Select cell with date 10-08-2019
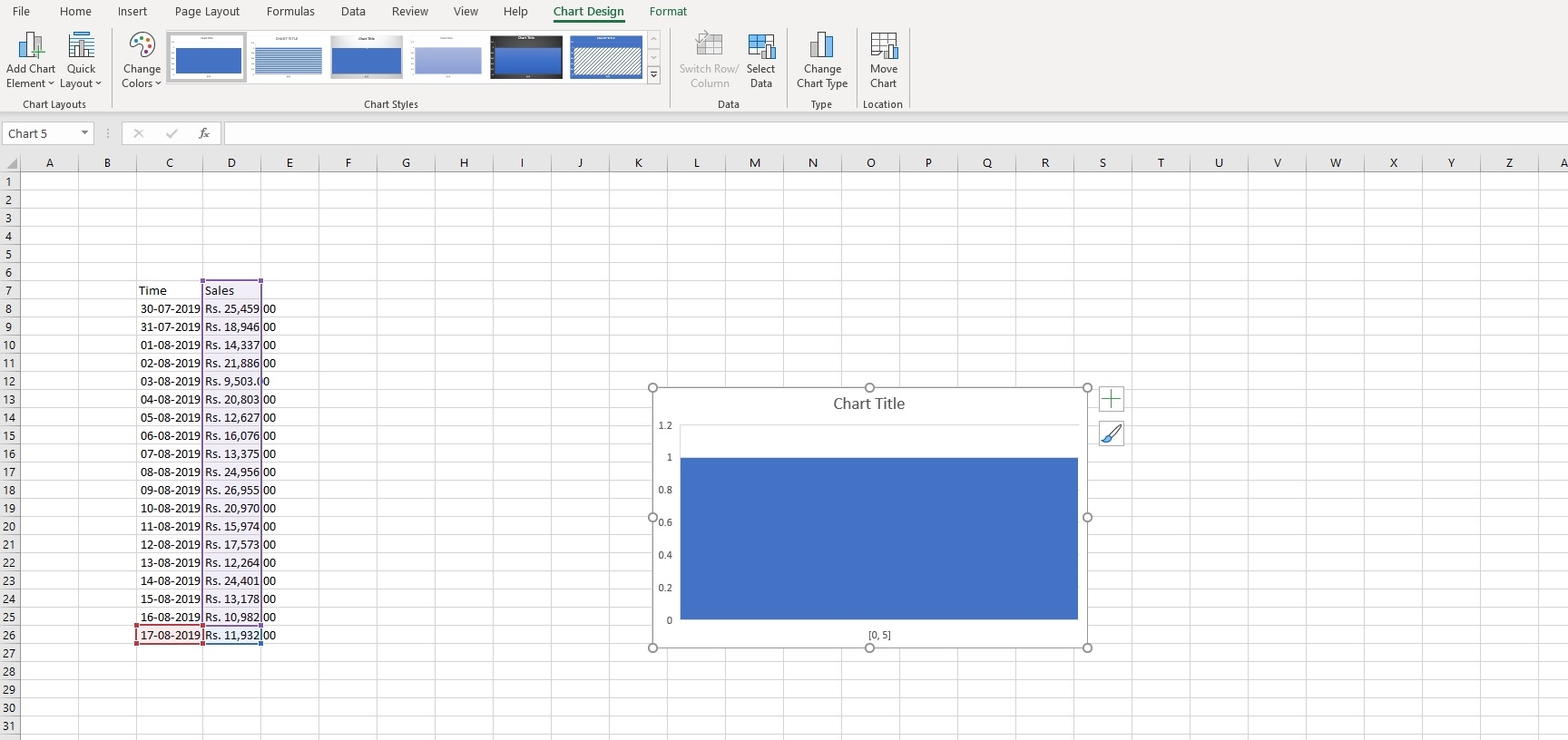The height and width of the screenshot is (740, 1568). coord(170,508)
